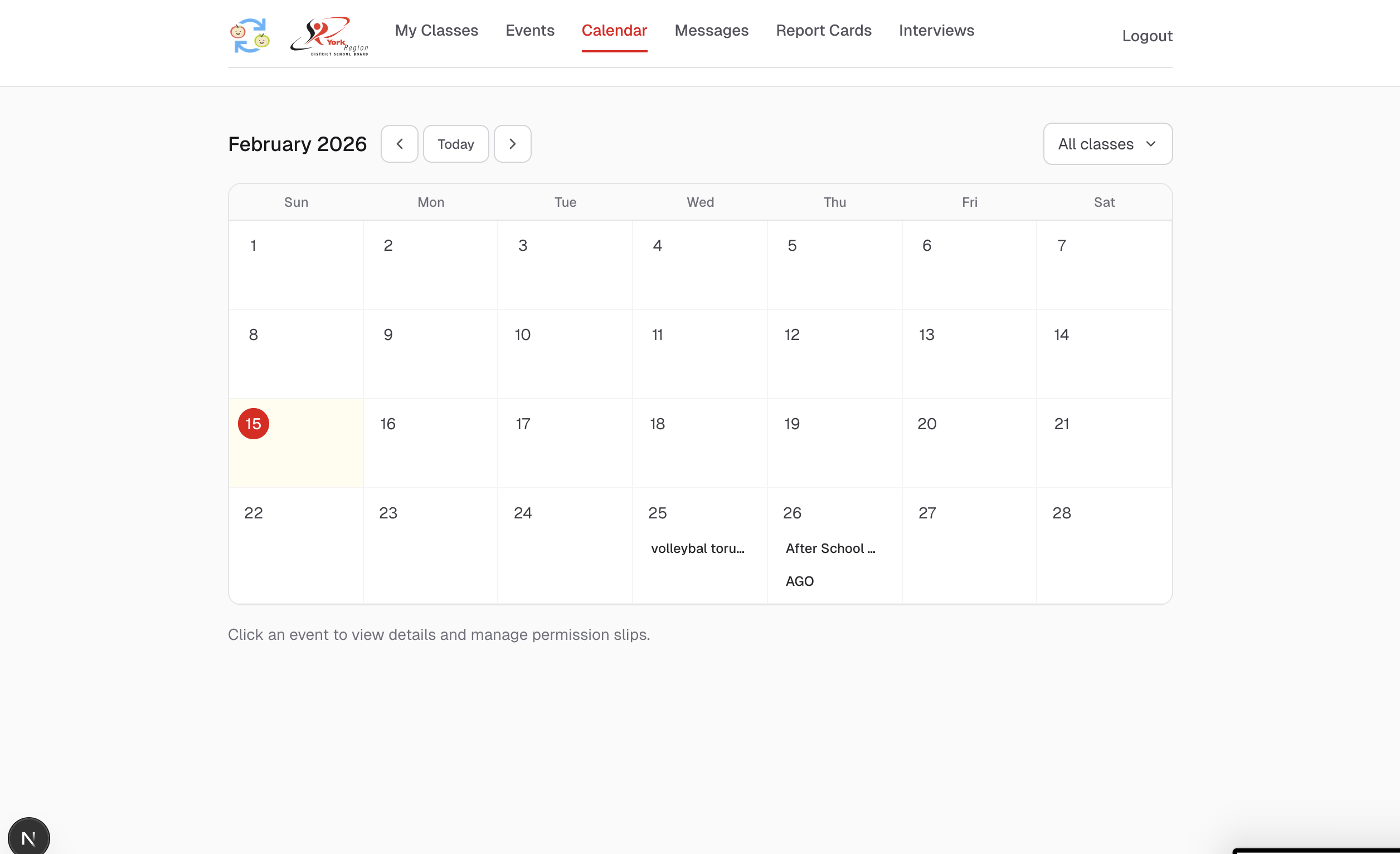Switch to the Events tab
Screen dimensions: 1400x854
529,31
